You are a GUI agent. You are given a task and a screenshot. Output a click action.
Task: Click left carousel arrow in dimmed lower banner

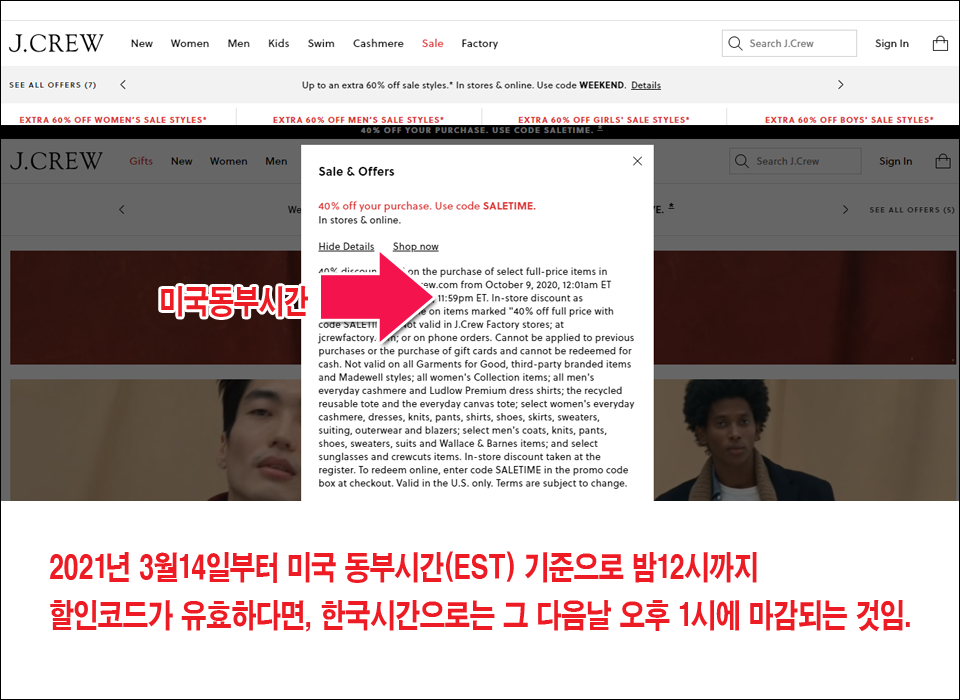(121, 209)
